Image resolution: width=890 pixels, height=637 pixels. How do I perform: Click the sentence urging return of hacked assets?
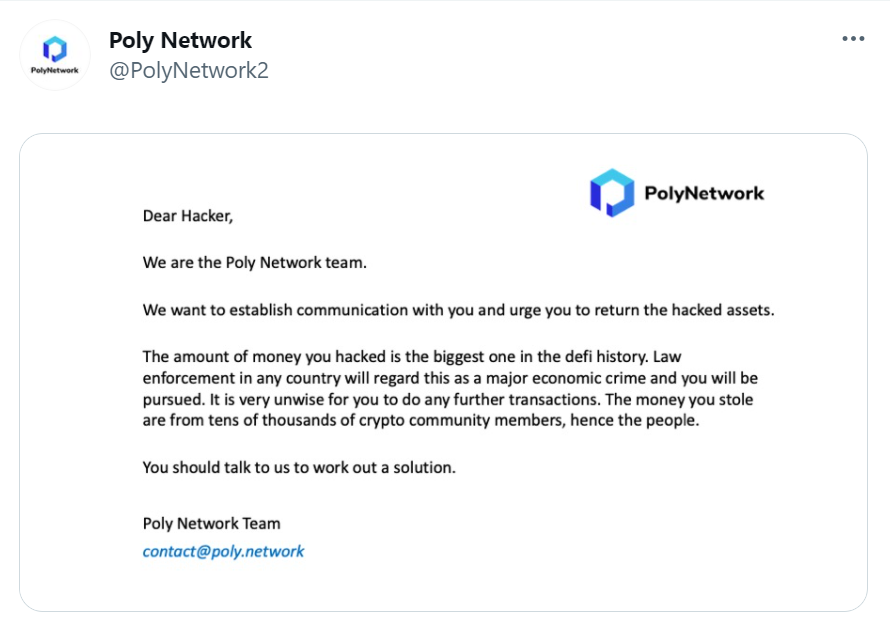[458, 310]
